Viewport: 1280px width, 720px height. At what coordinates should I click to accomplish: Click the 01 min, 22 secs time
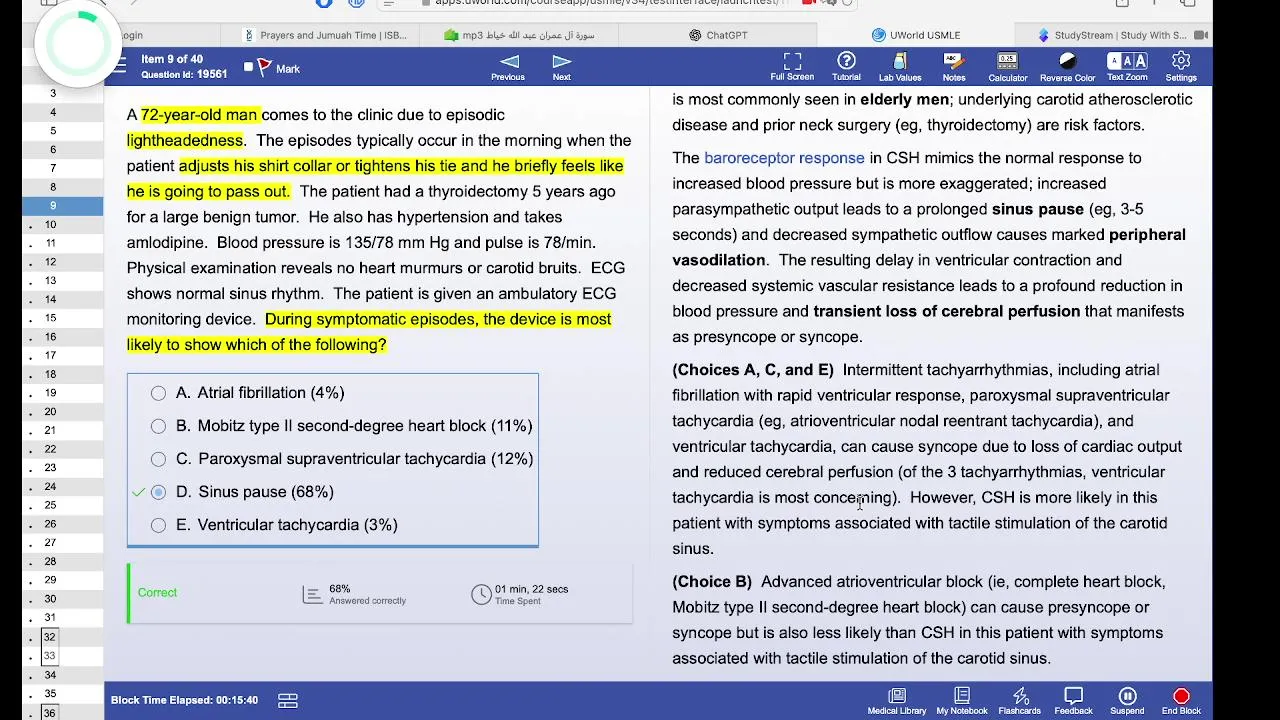531,589
